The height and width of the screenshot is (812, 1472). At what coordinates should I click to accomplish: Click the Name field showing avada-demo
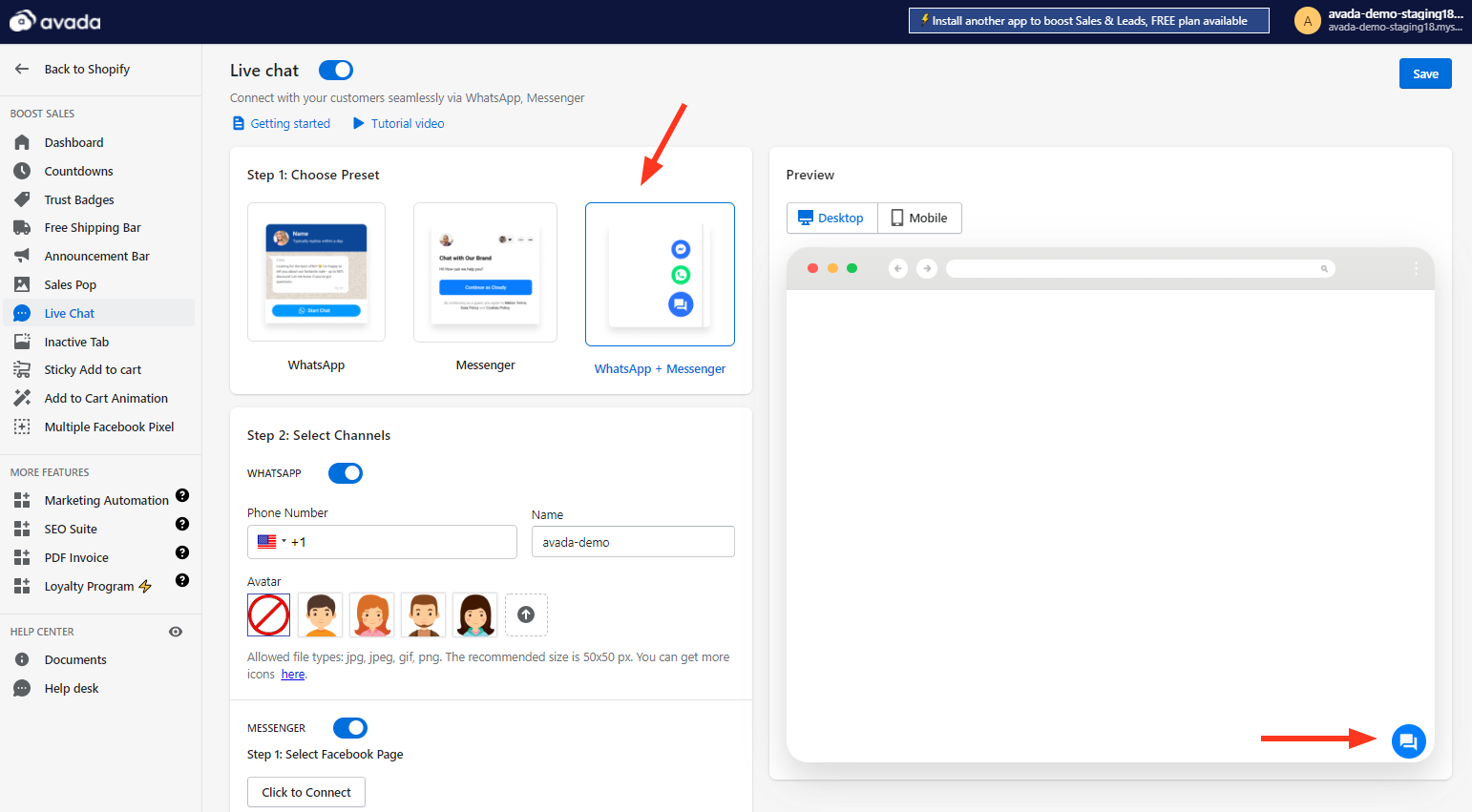(633, 542)
